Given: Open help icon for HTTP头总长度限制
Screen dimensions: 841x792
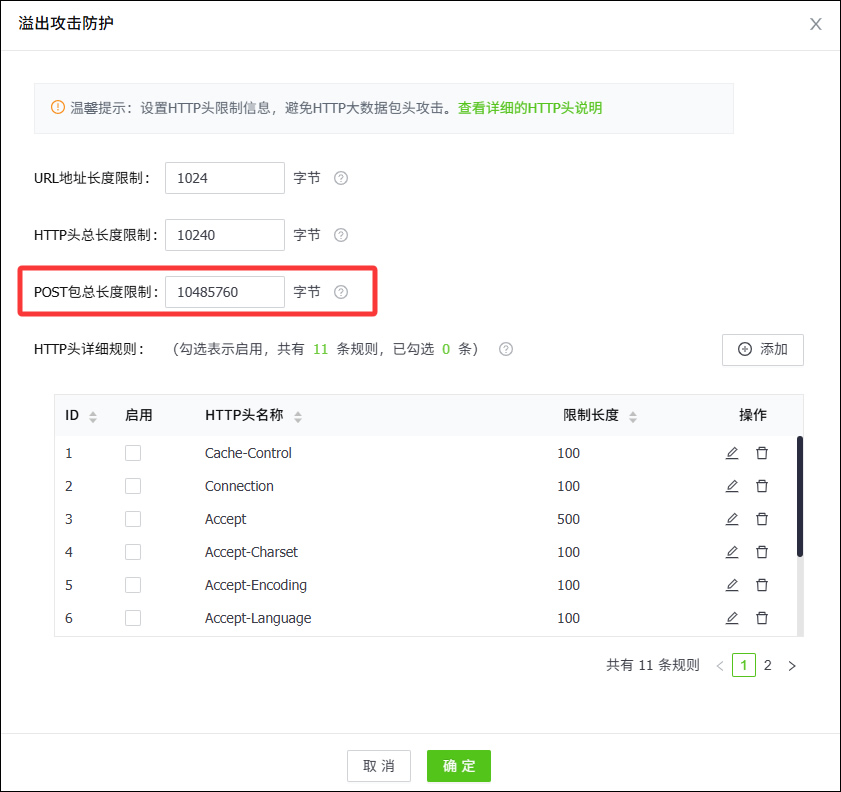Looking at the screenshot, I should [x=341, y=235].
